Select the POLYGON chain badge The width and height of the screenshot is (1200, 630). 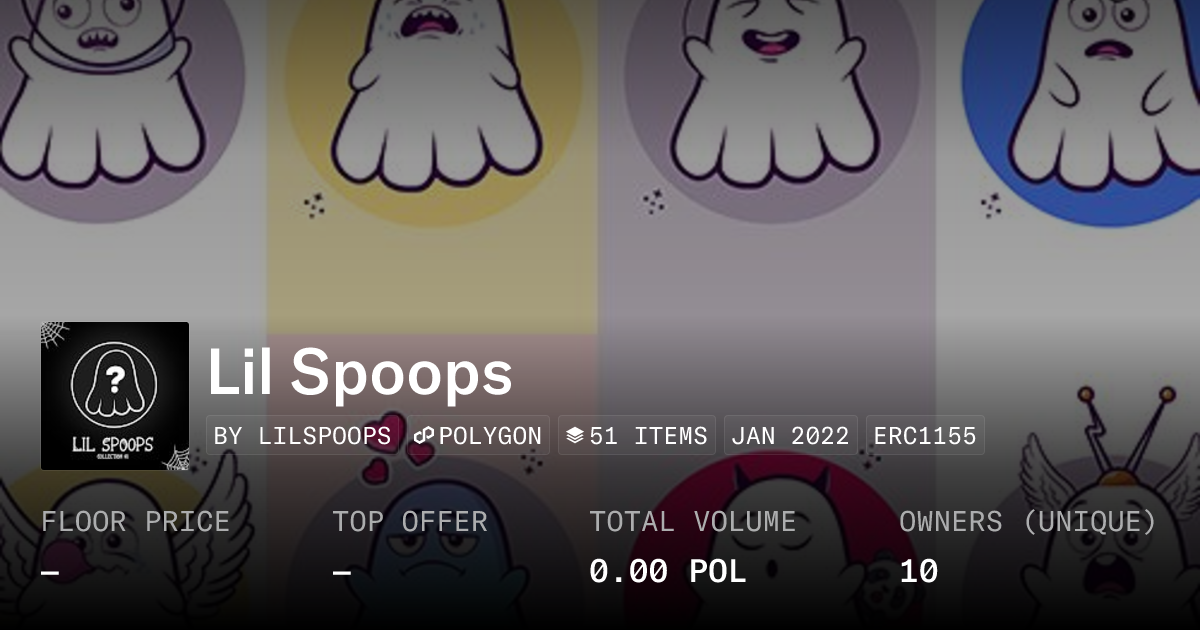(478, 436)
